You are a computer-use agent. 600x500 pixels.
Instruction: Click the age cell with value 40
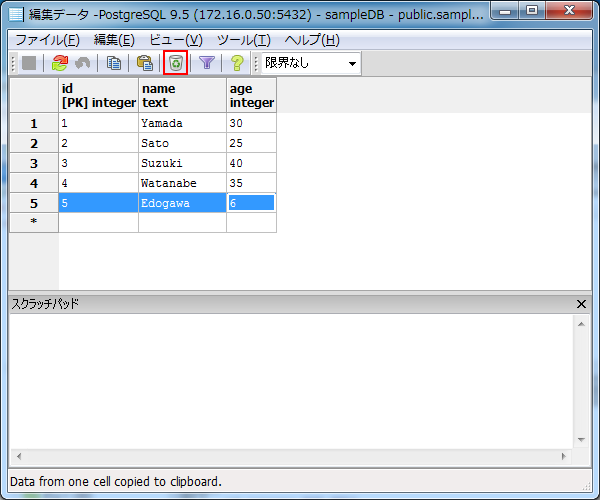251,163
